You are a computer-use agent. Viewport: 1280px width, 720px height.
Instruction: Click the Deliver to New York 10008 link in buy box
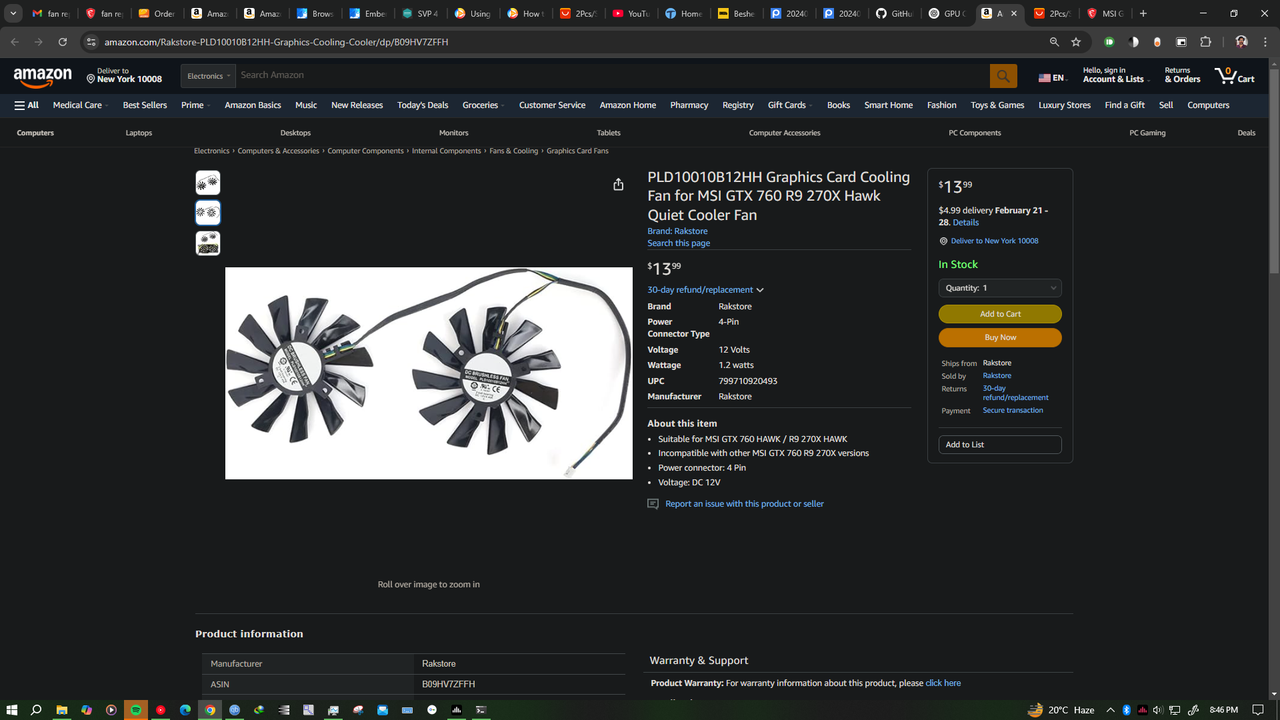(994, 241)
